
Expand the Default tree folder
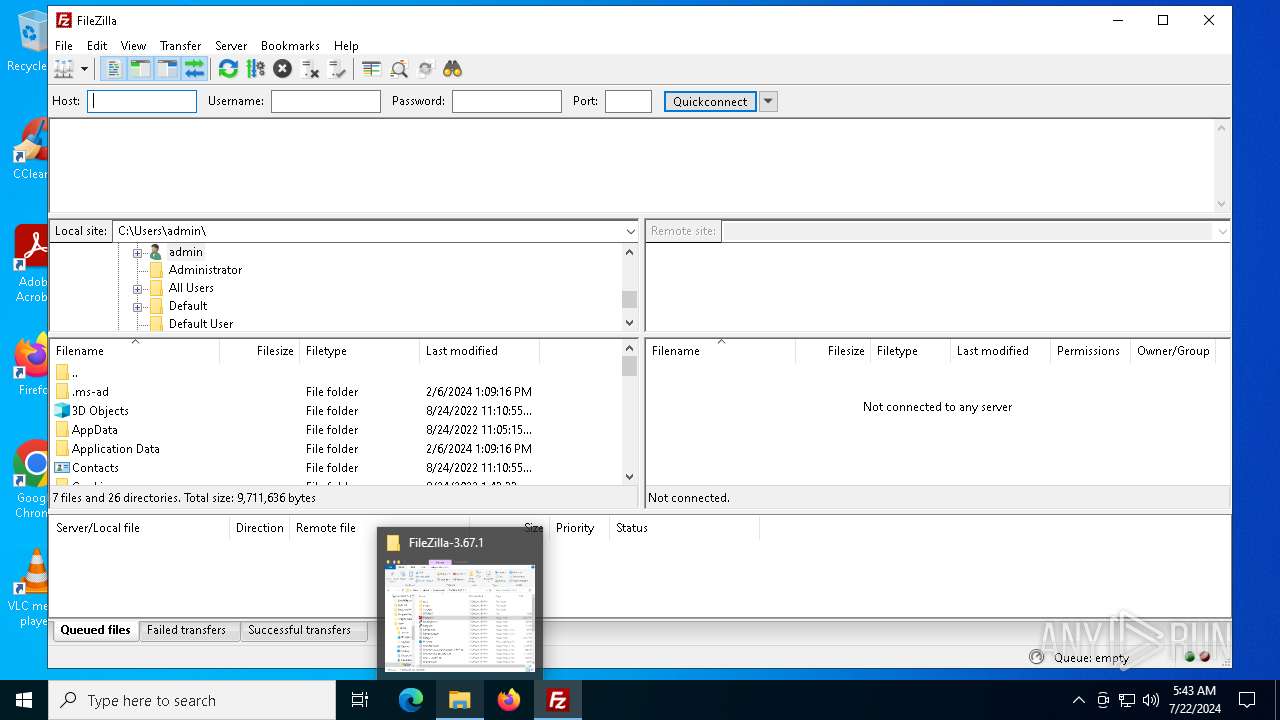point(138,306)
